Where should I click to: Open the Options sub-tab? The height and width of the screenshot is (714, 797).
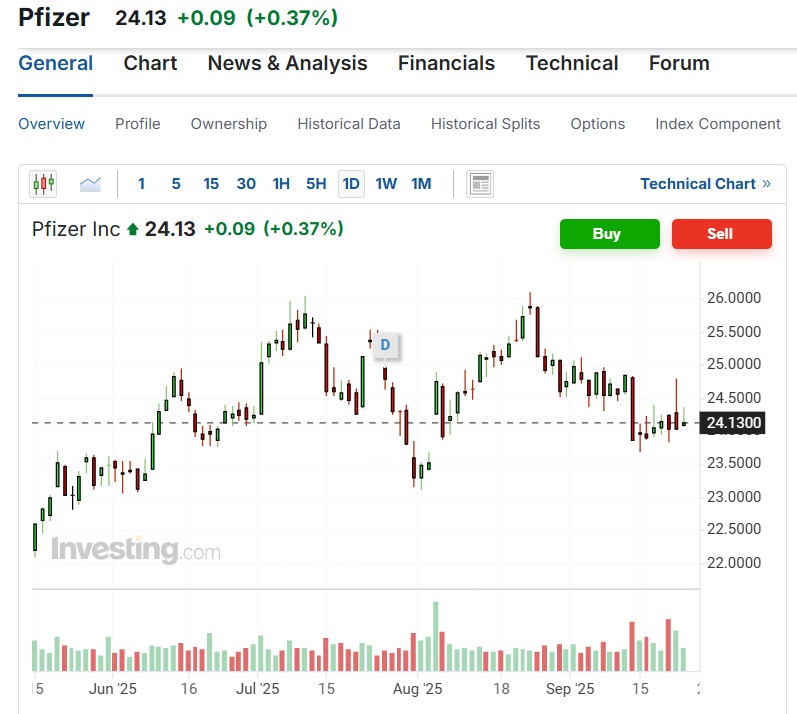(x=598, y=124)
